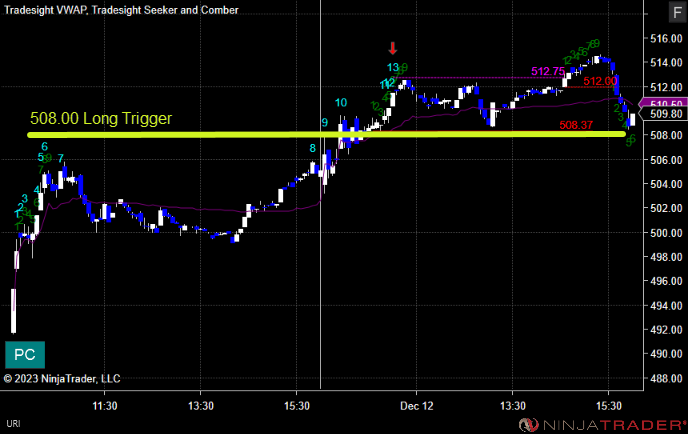Click the URI symbol label
This screenshot has width=688, height=434.
pos(13,423)
